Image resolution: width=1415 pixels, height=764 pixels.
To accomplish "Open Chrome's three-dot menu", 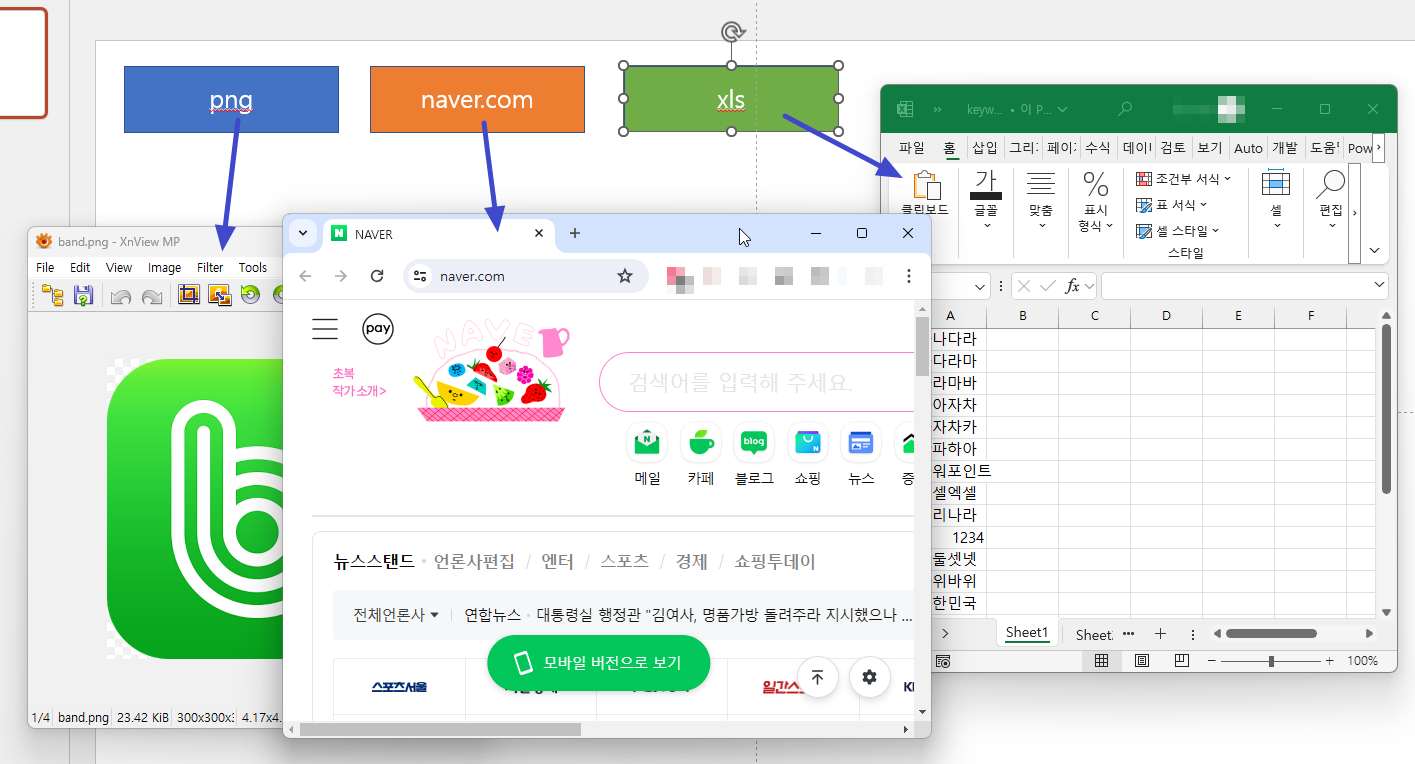I will 908,276.
